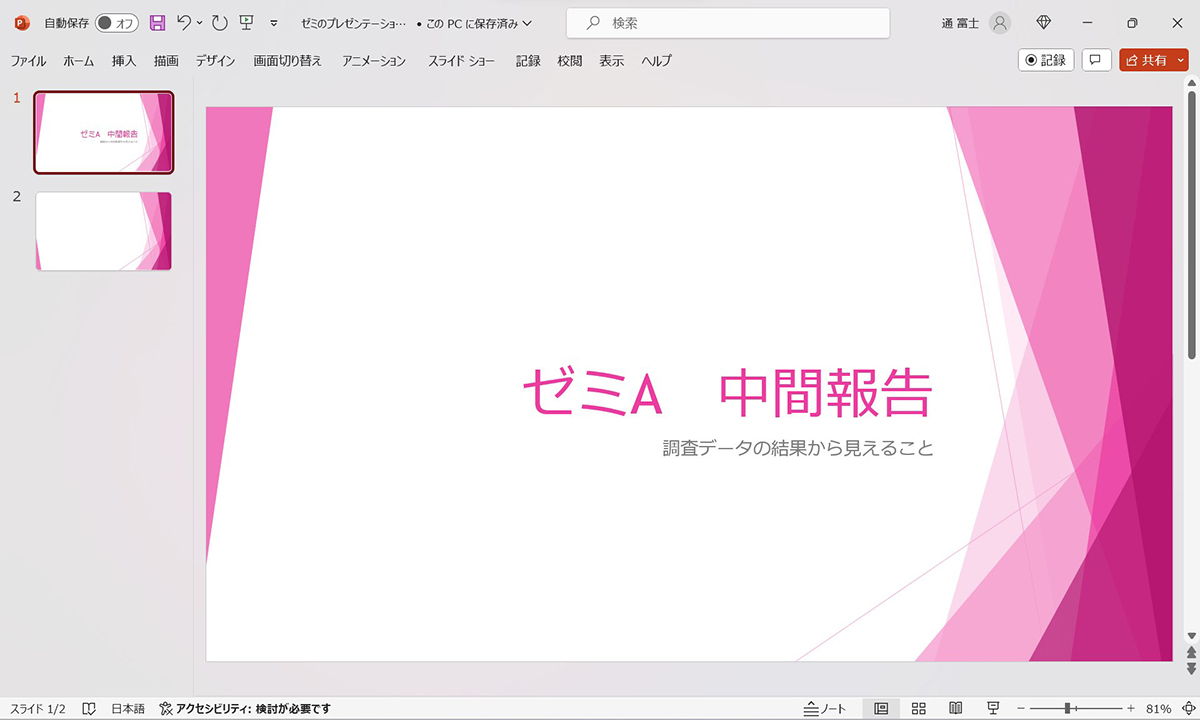Open reading view from the status bar

click(x=954, y=709)
